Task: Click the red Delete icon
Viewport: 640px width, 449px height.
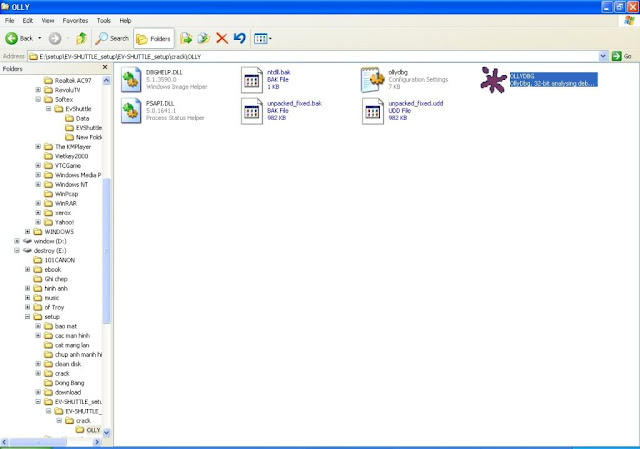Action: 222,38
